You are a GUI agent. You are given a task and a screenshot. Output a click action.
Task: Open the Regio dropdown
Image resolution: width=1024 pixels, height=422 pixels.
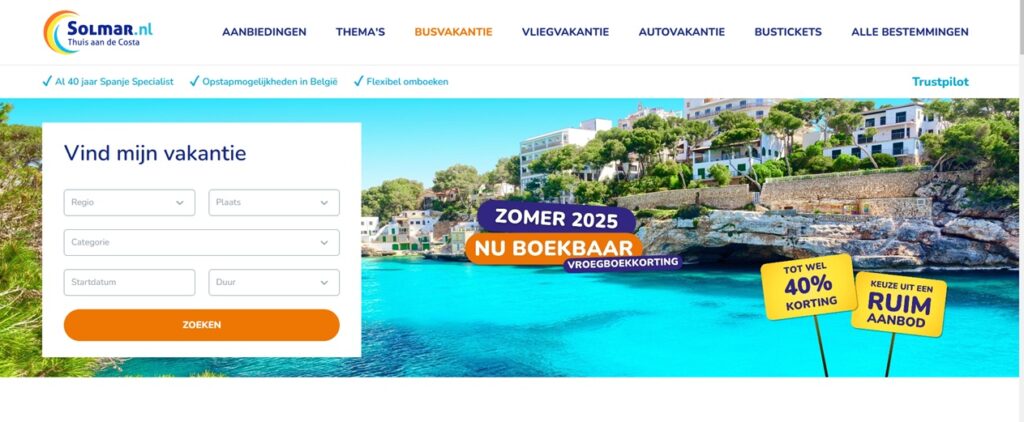coord(129,203)
